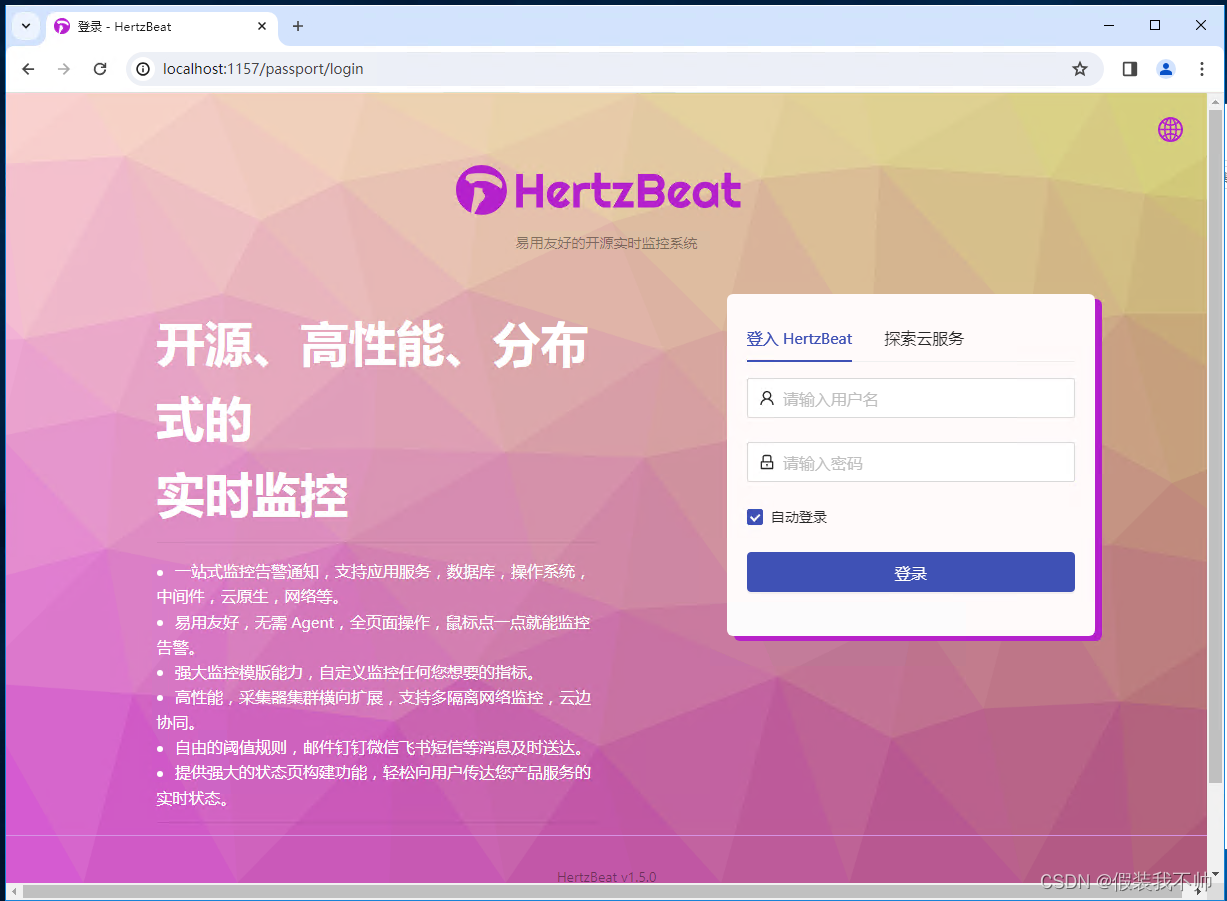This screenshot has height=901, width=1227.
Task: Open the language selector globe icon
Action: click(x=1169, y=129)
